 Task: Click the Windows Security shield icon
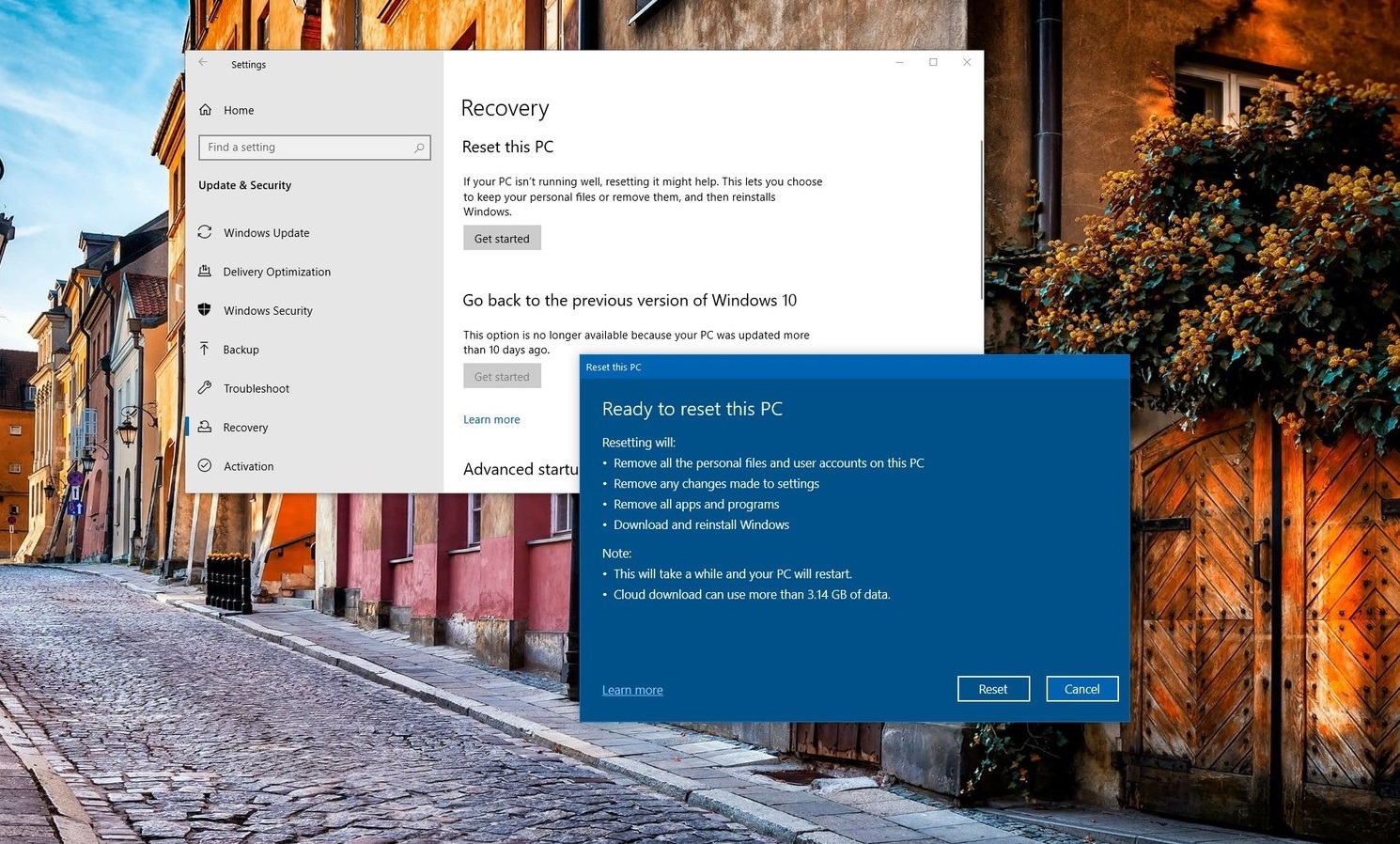pyautogui.click(x=205, y=310)
